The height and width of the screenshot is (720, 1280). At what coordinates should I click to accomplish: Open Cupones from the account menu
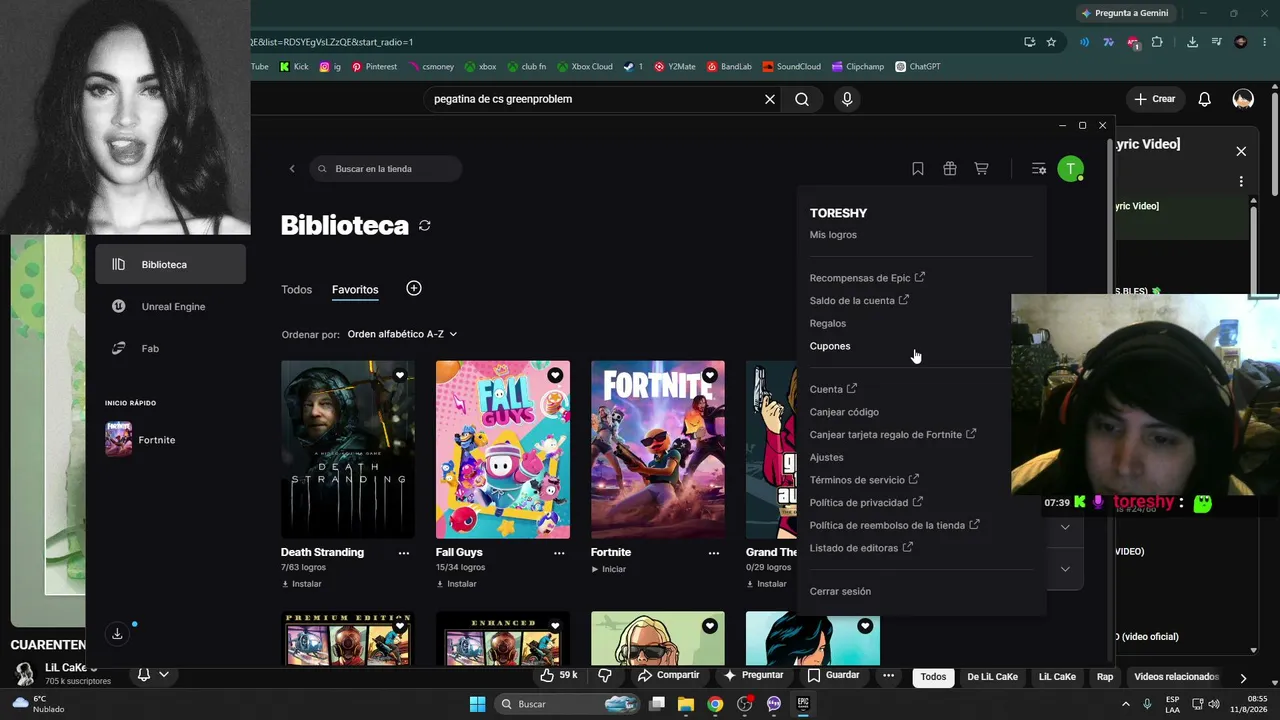[830, 346]
